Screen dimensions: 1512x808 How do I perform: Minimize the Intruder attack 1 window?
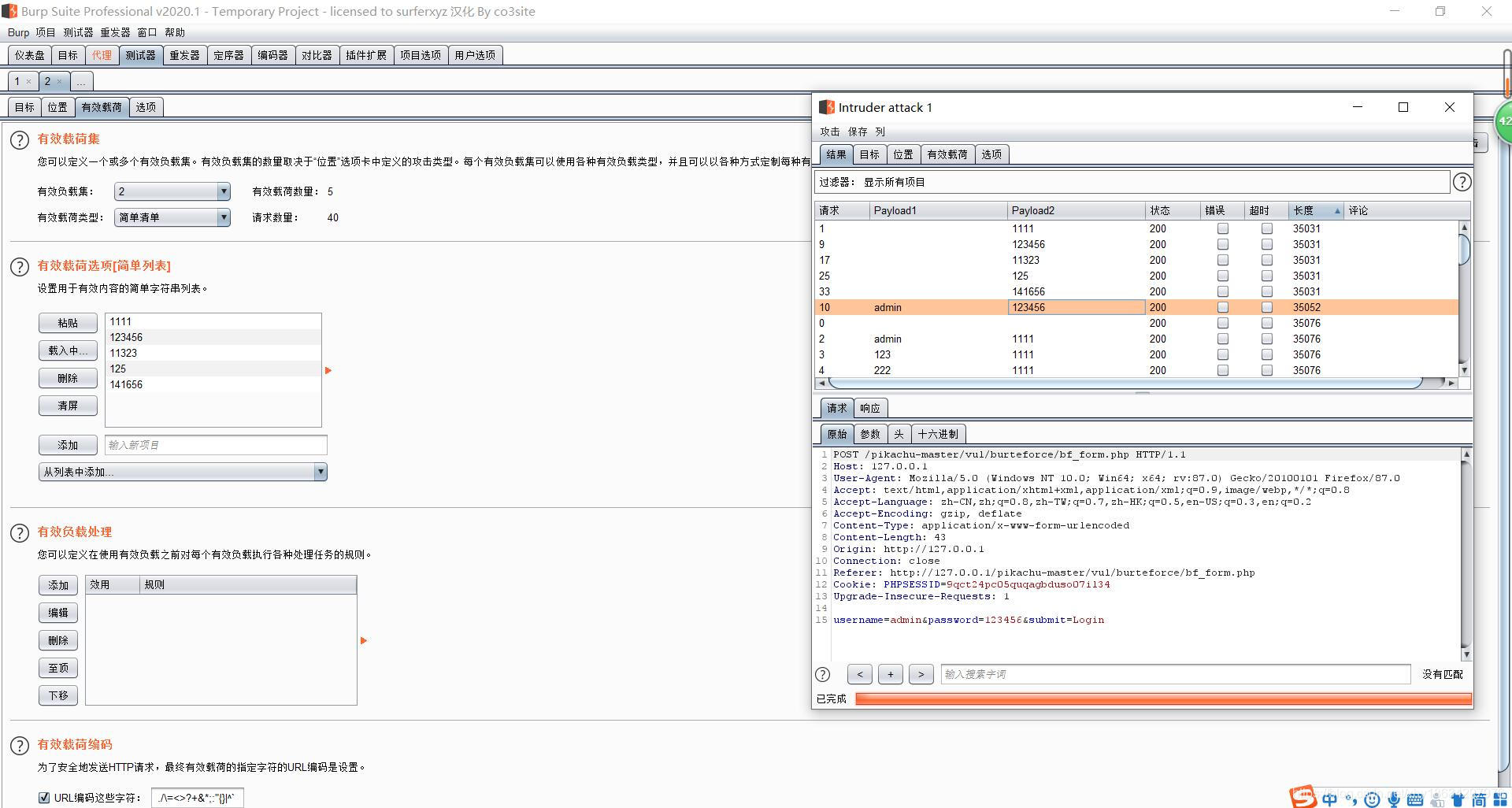(1358, 107)
